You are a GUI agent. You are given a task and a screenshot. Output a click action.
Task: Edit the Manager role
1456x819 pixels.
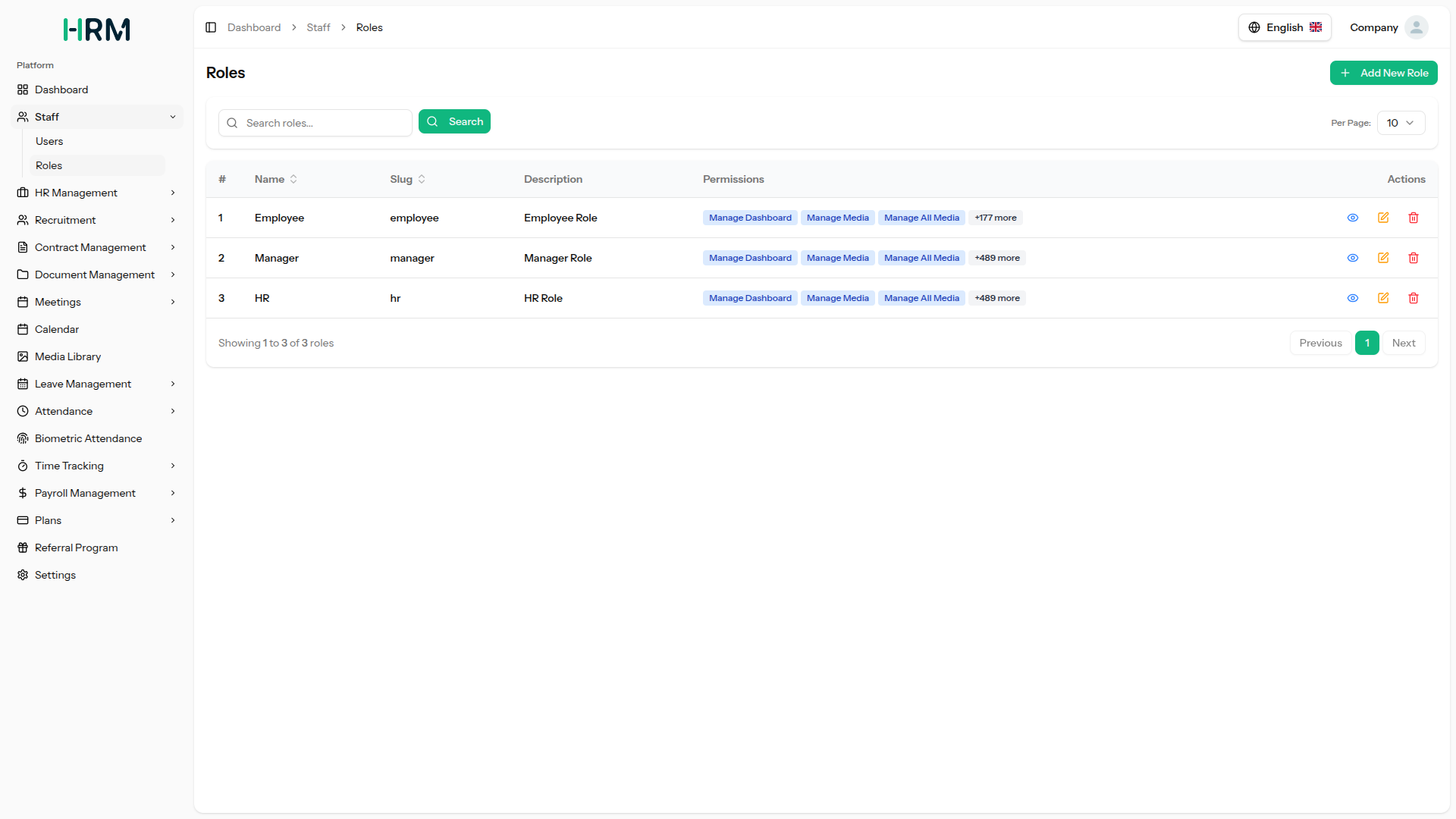(1383, 258)
